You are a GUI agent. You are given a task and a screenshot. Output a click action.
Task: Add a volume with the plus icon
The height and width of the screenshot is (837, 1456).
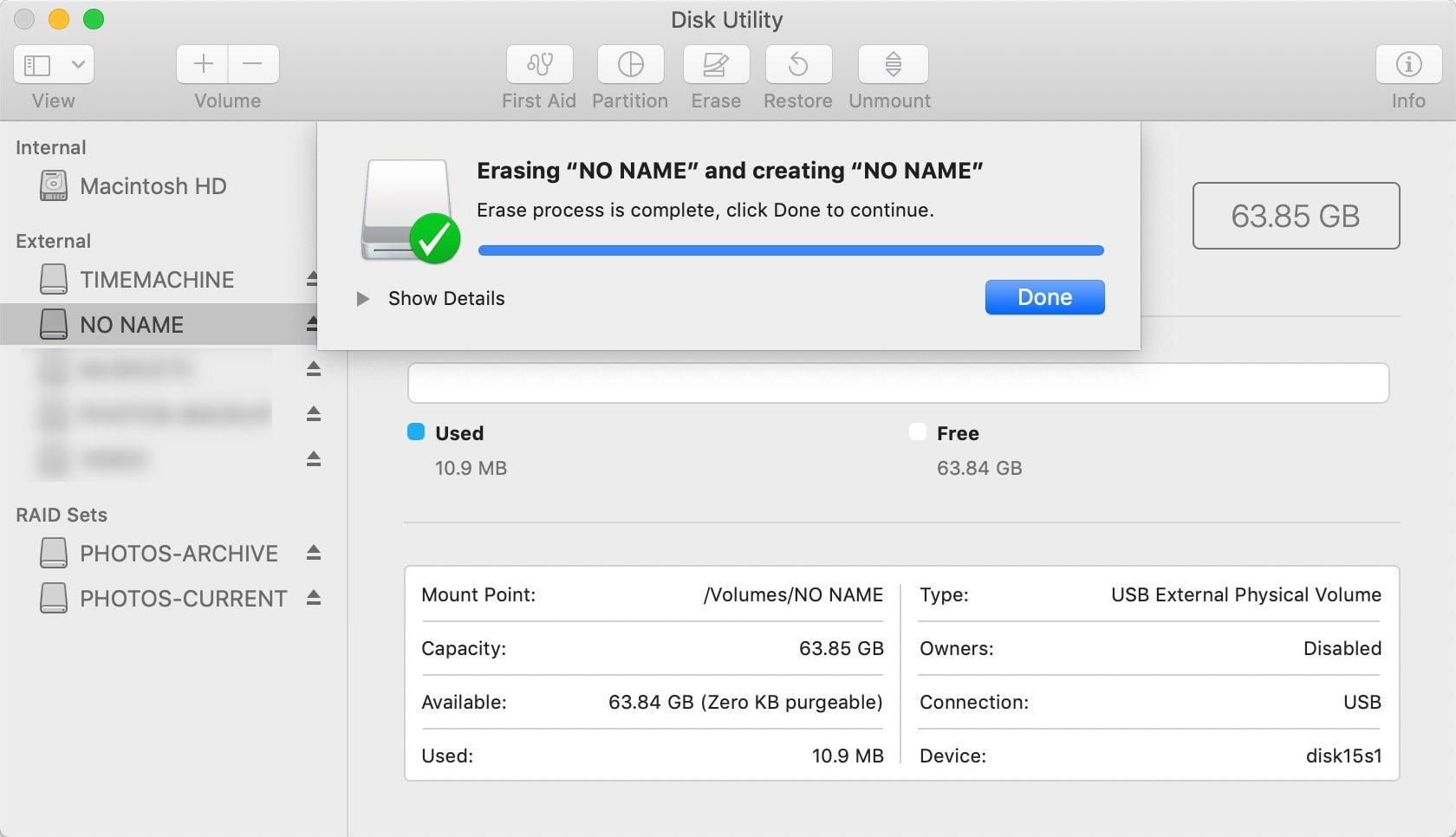click(201, 64)
